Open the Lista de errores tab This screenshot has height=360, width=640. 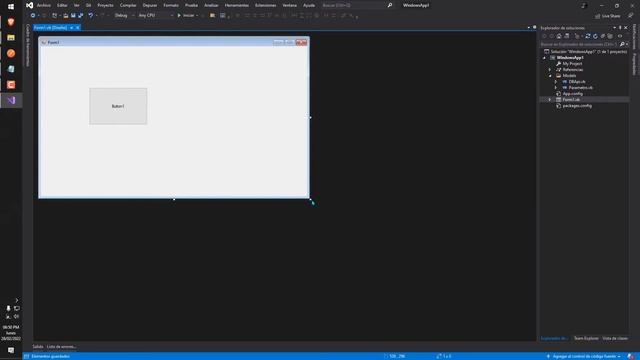point(61,347)
